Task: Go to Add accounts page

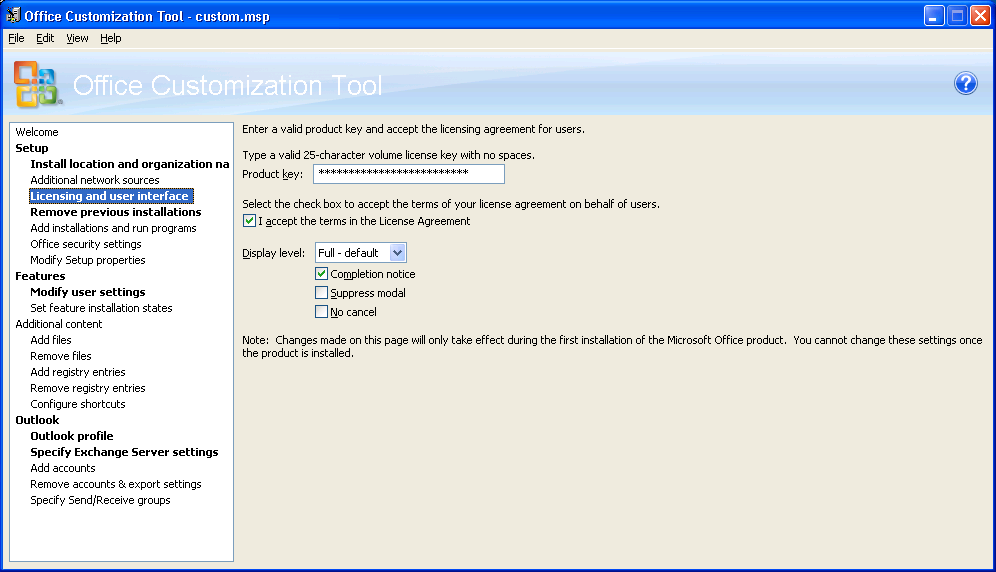Action: tap(63, 468)
